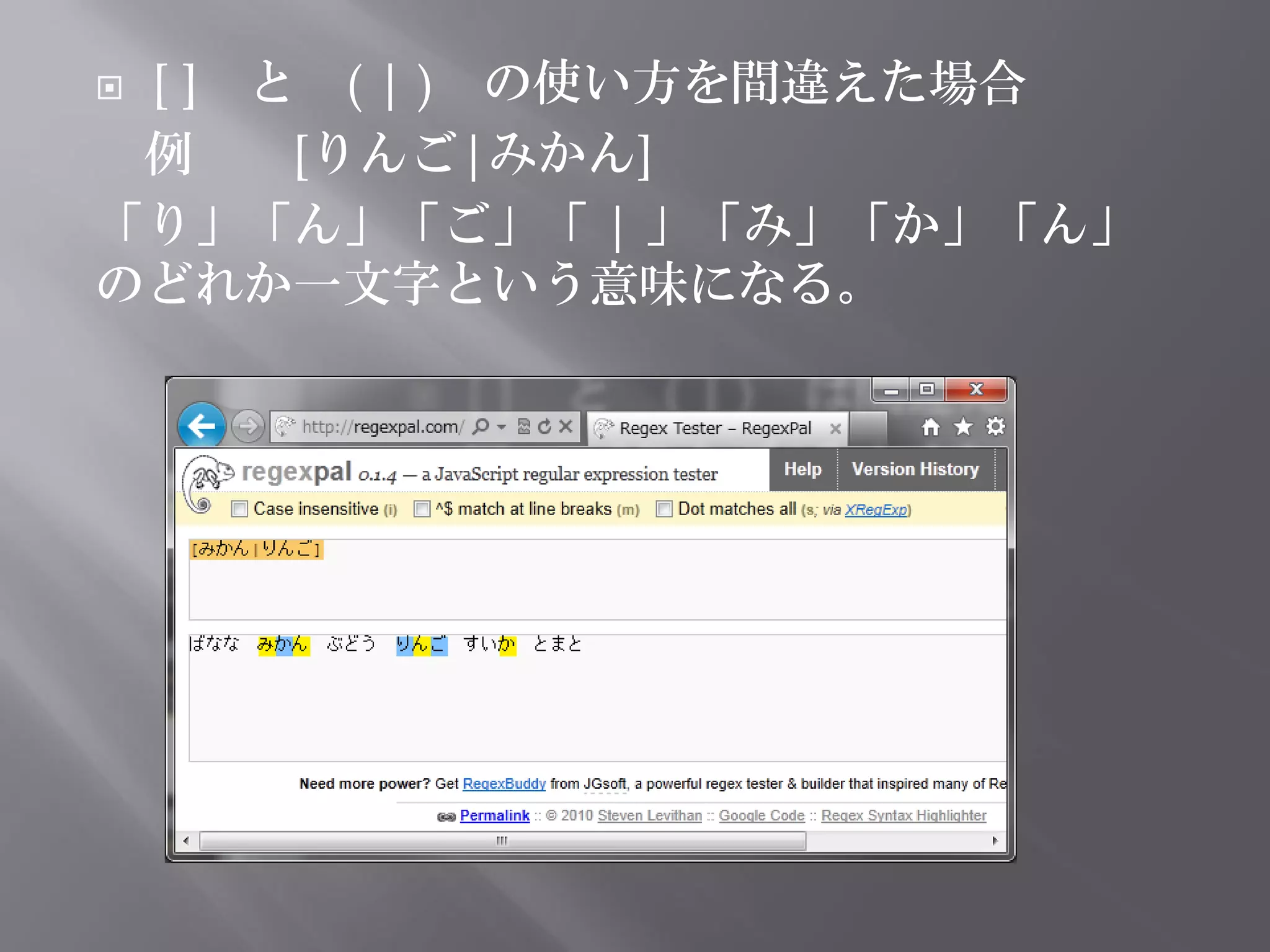Click the word ぶどう in test text
The height and width of the screenshot is (952, 1270).
point(352,644)
